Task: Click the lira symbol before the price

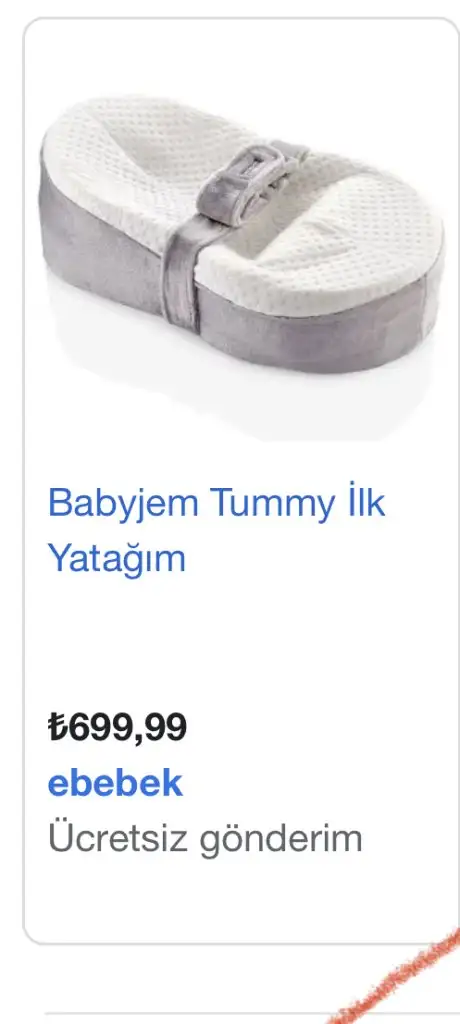Action: click(x=58, y=728)
